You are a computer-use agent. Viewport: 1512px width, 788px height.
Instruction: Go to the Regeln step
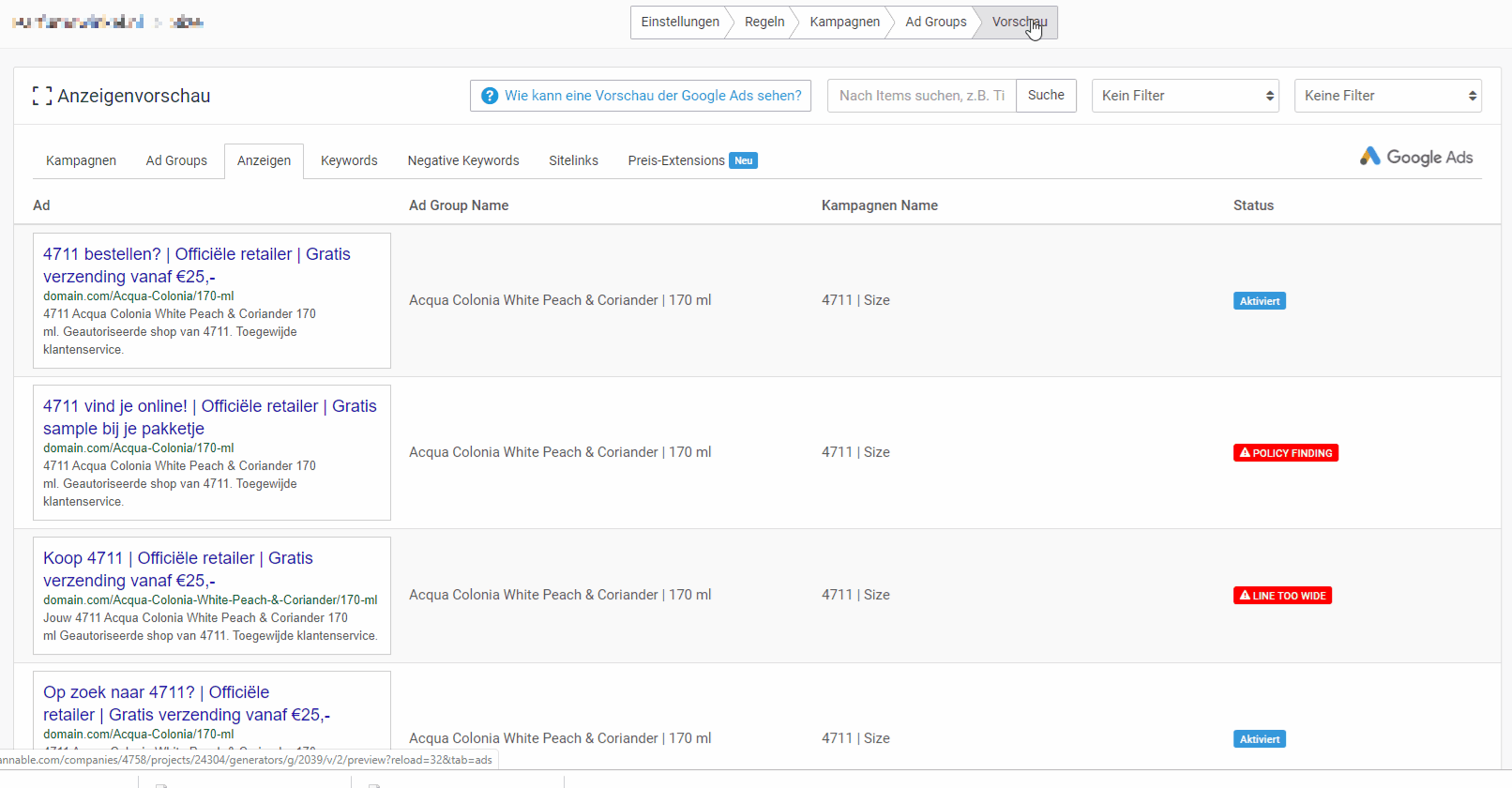pyautogui.click(x=764, y=22)
